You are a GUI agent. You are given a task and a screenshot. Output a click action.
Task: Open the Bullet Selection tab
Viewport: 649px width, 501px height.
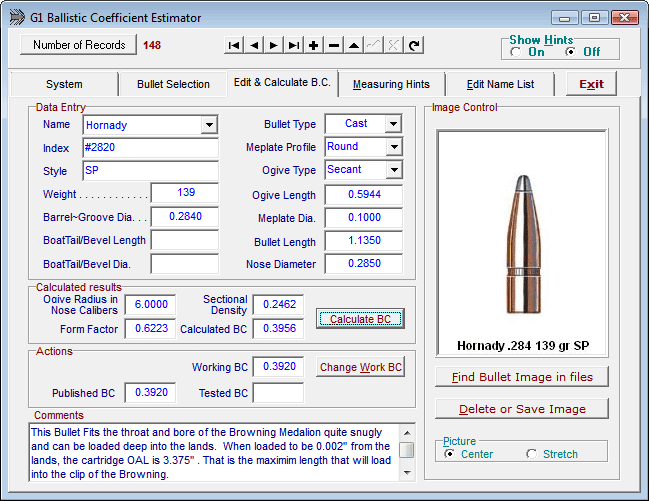point(173,84)
